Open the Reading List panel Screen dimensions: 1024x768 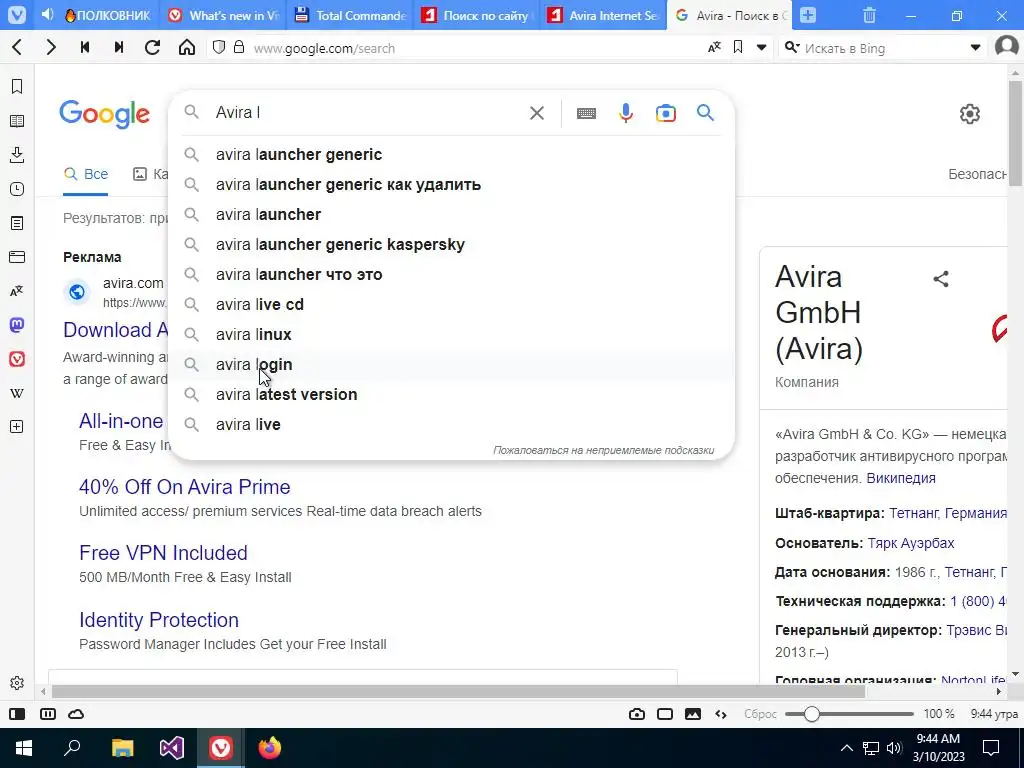click(17, 121)
